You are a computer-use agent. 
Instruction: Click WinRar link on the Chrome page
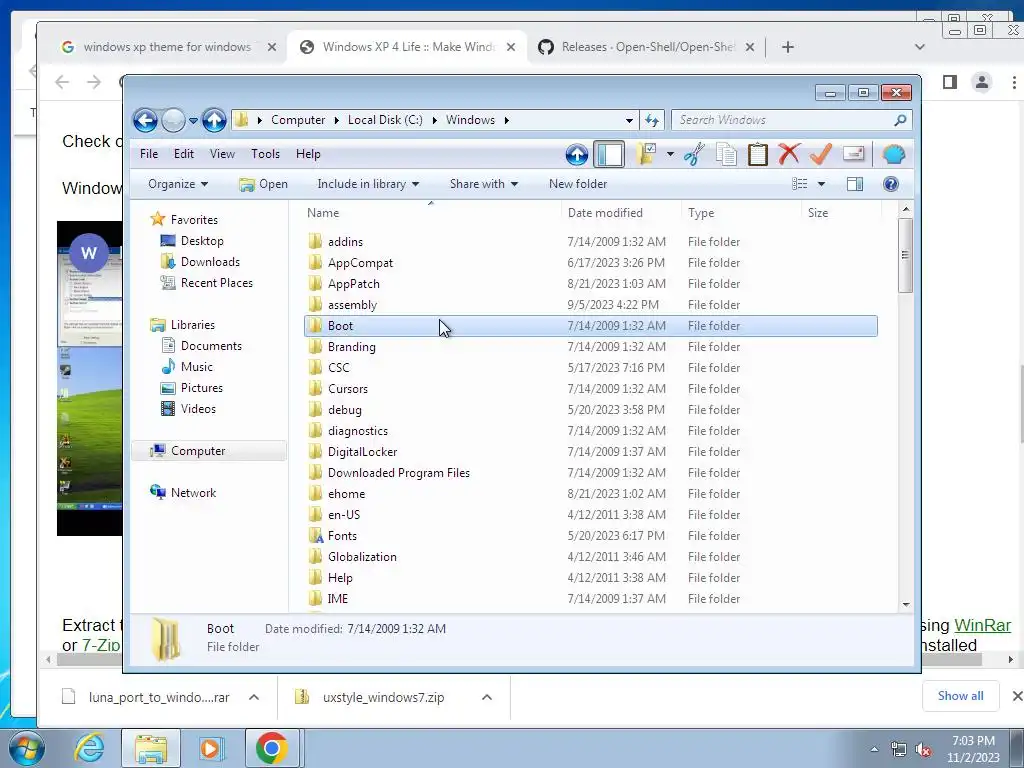(982, 625)
